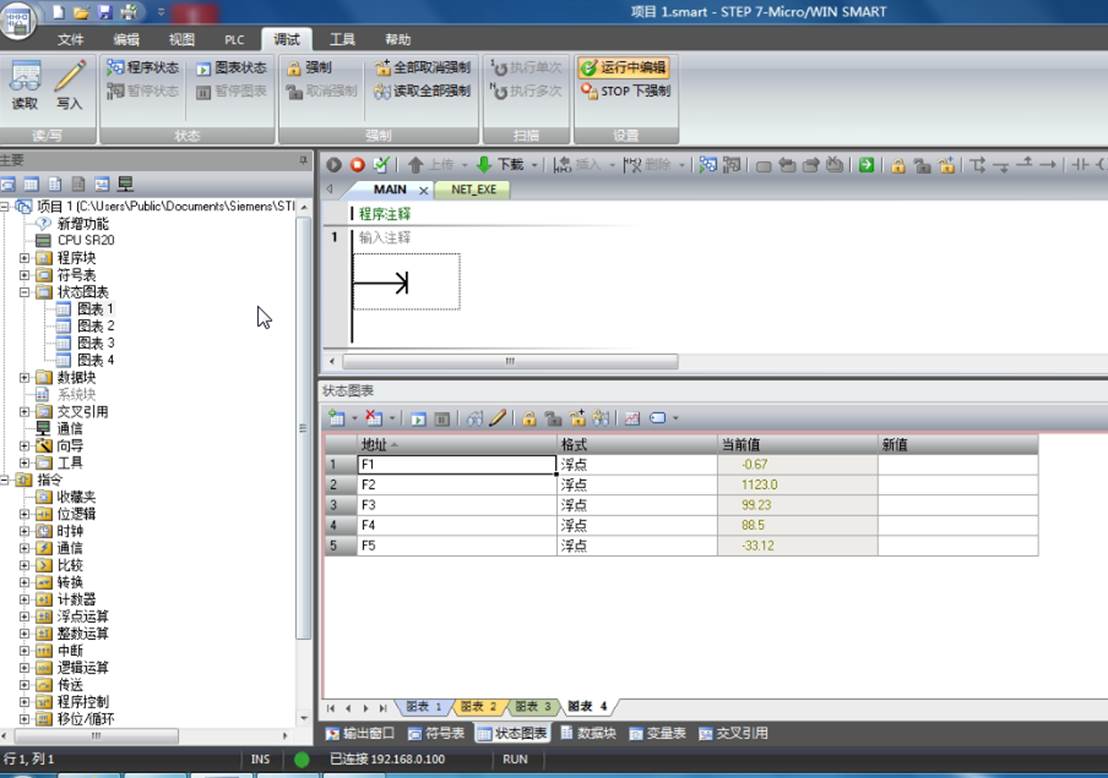Click the pencil write icon in chart toolbar

click(x=497, y=418)
